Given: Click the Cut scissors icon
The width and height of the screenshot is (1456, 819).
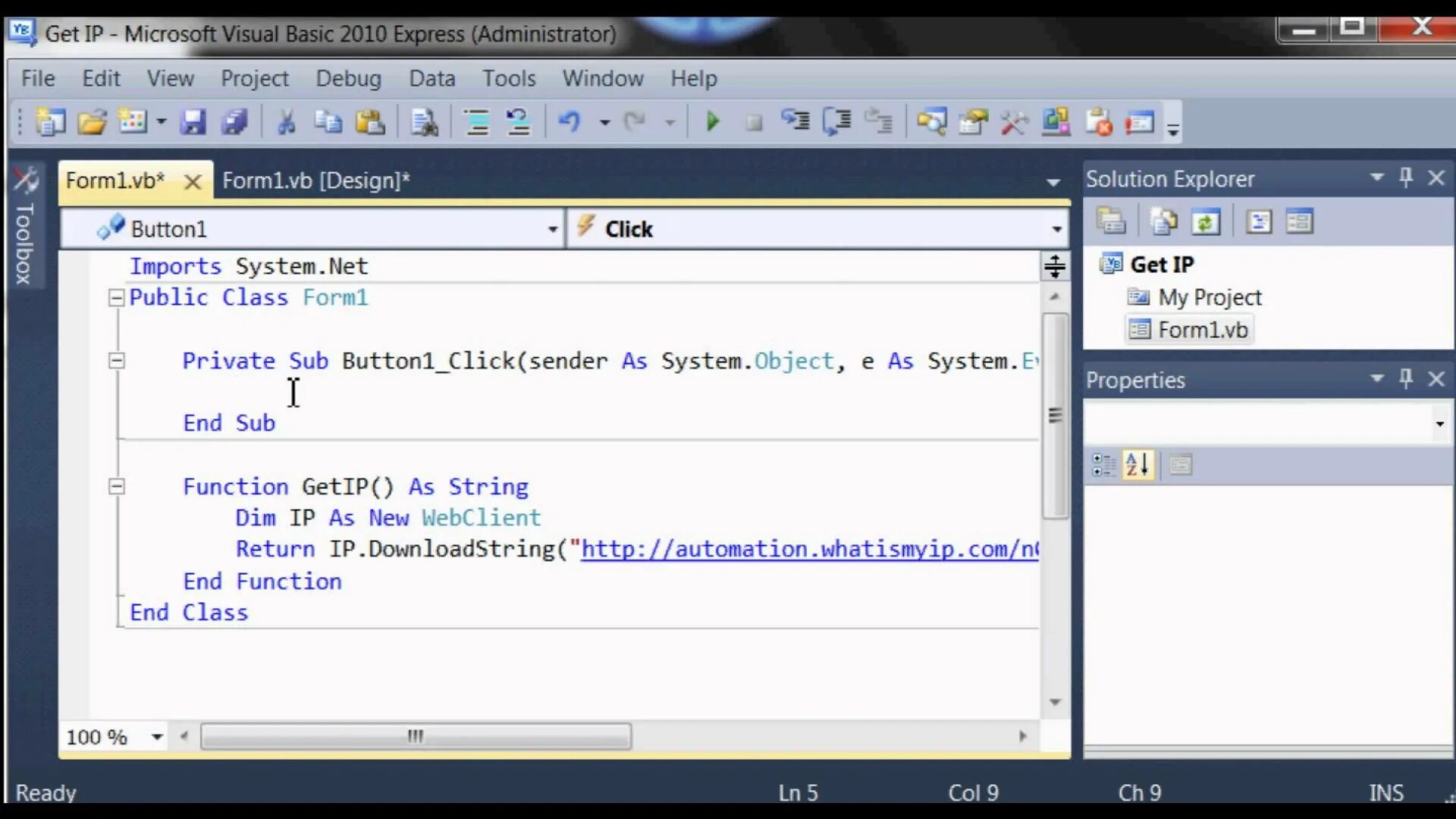Looking at the screenshot, I should [x=286, y=121].
